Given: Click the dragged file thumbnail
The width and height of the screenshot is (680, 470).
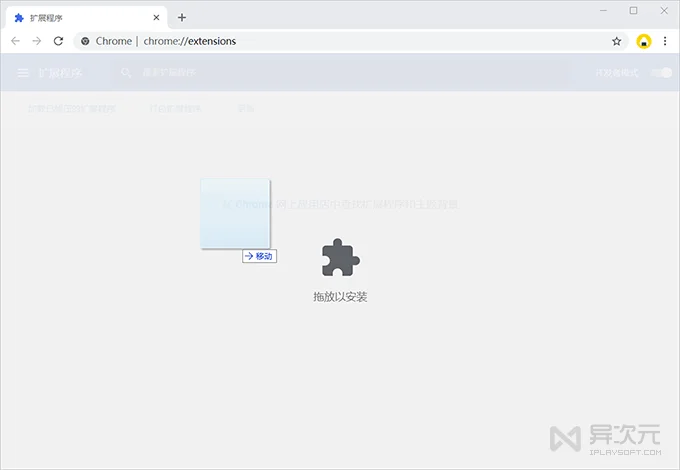Looking at the screenshot, I should click(235, 213).
